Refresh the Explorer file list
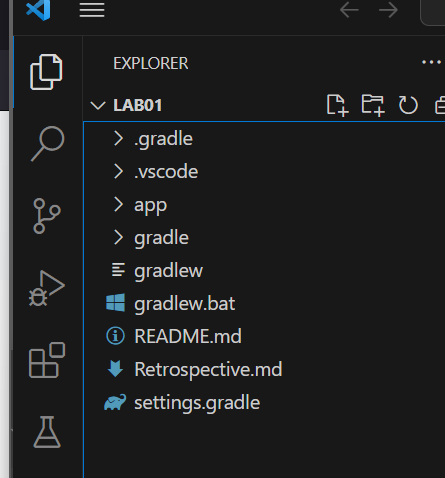The image size is (445, 478). tap(408, 105)
